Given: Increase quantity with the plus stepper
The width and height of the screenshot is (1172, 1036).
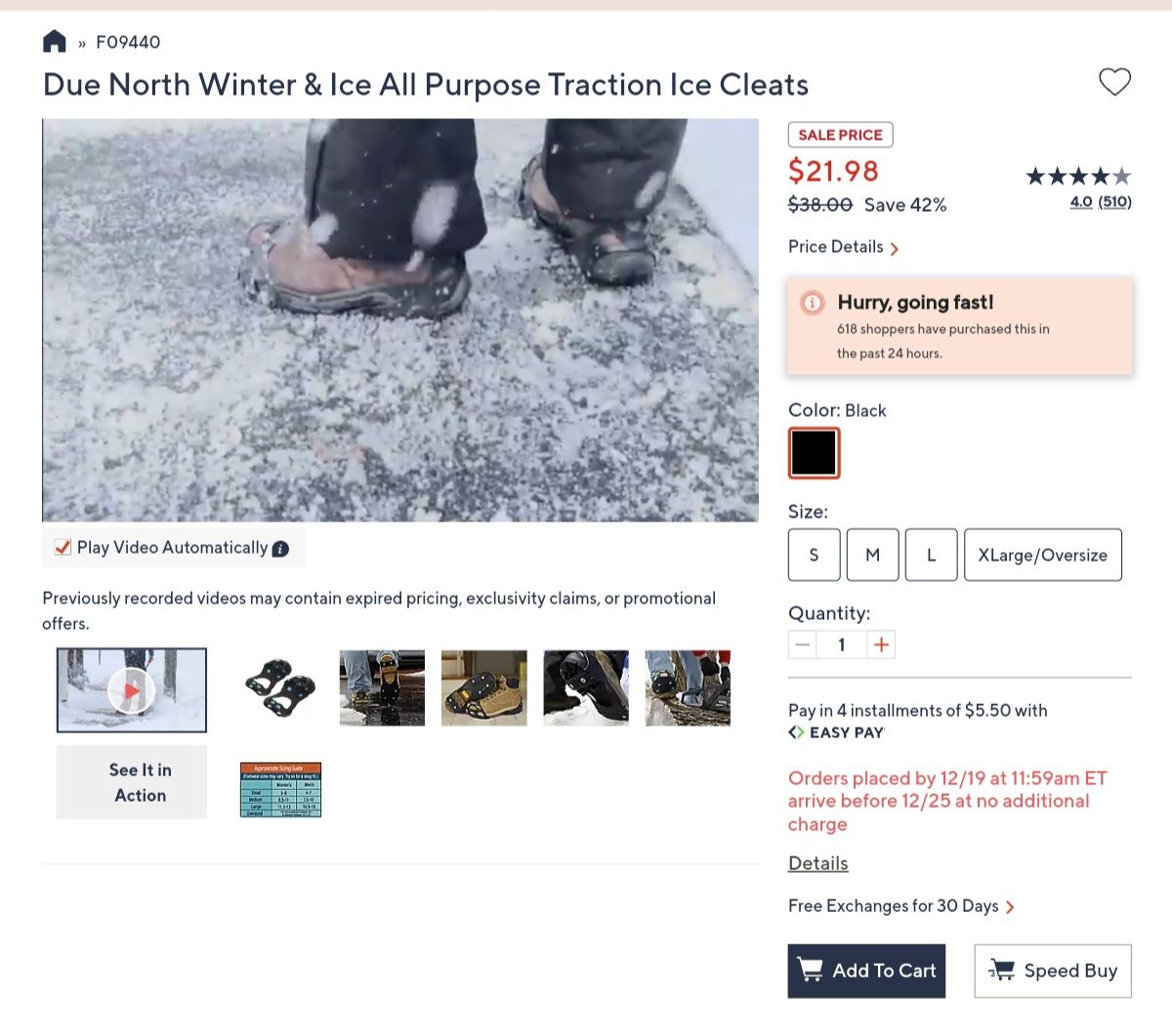Looking at the screenshot, I should 880,644.
